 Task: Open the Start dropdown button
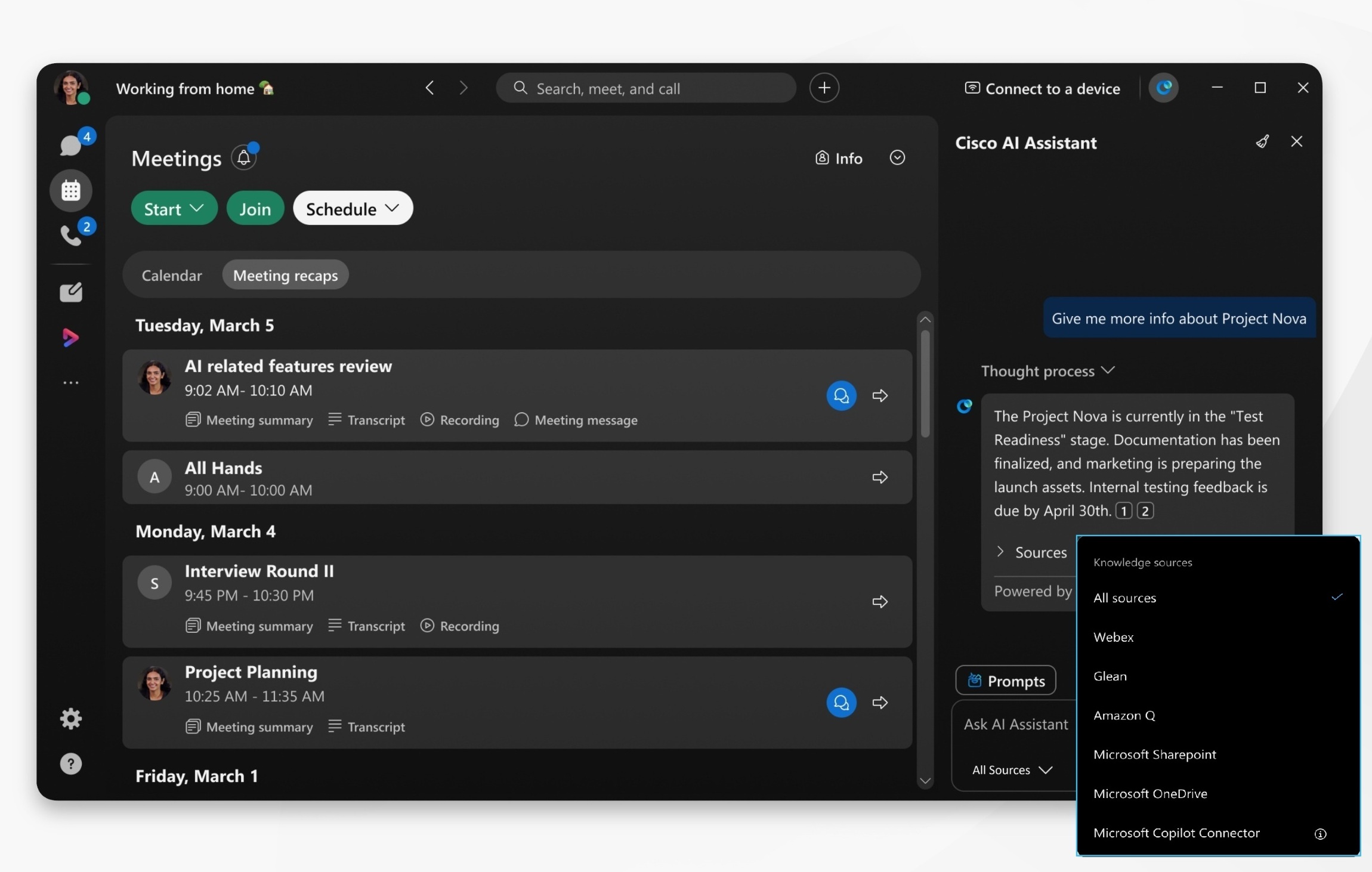coord(174,208)
